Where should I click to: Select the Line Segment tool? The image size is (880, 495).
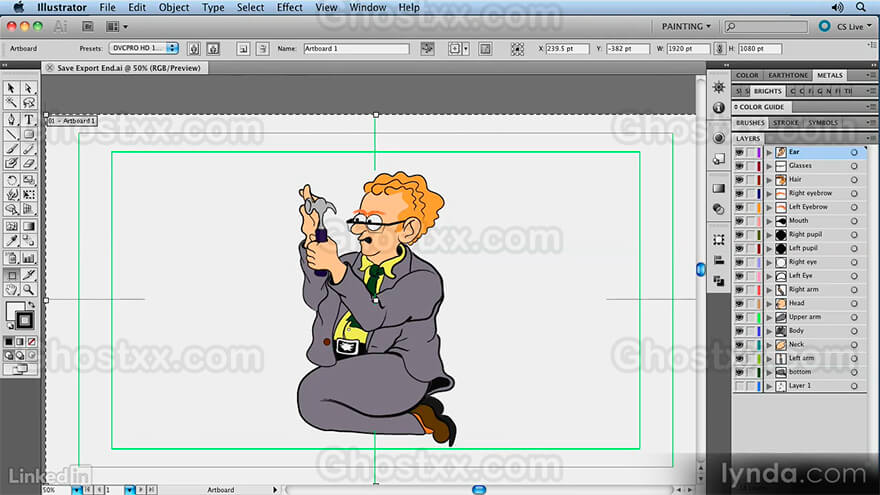[11, 134]
